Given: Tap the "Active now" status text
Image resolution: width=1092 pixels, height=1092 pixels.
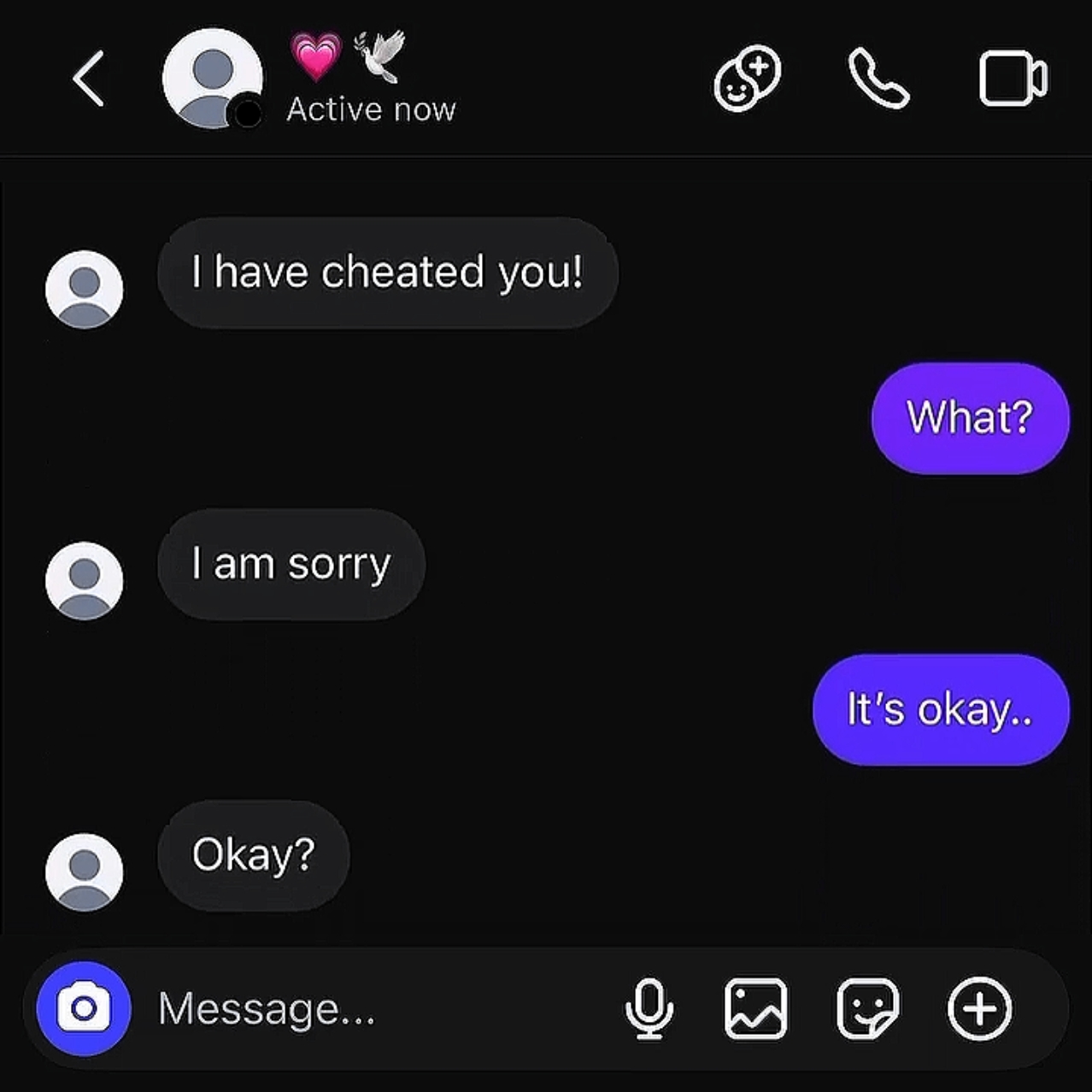Looking at the screenshot, I should coord(372,109).
